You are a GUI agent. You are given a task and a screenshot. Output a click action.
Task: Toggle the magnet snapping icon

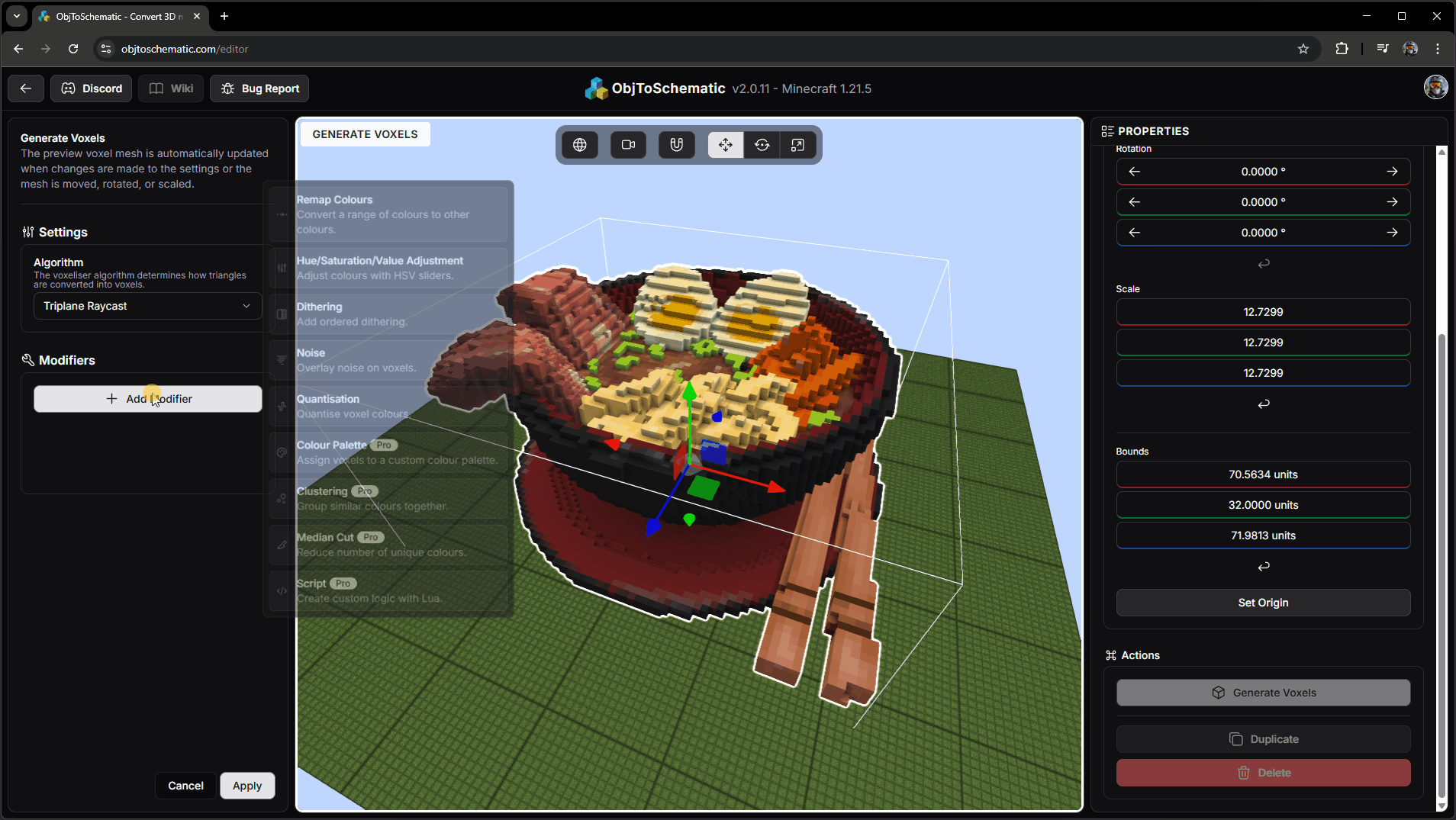pos(677,145)
